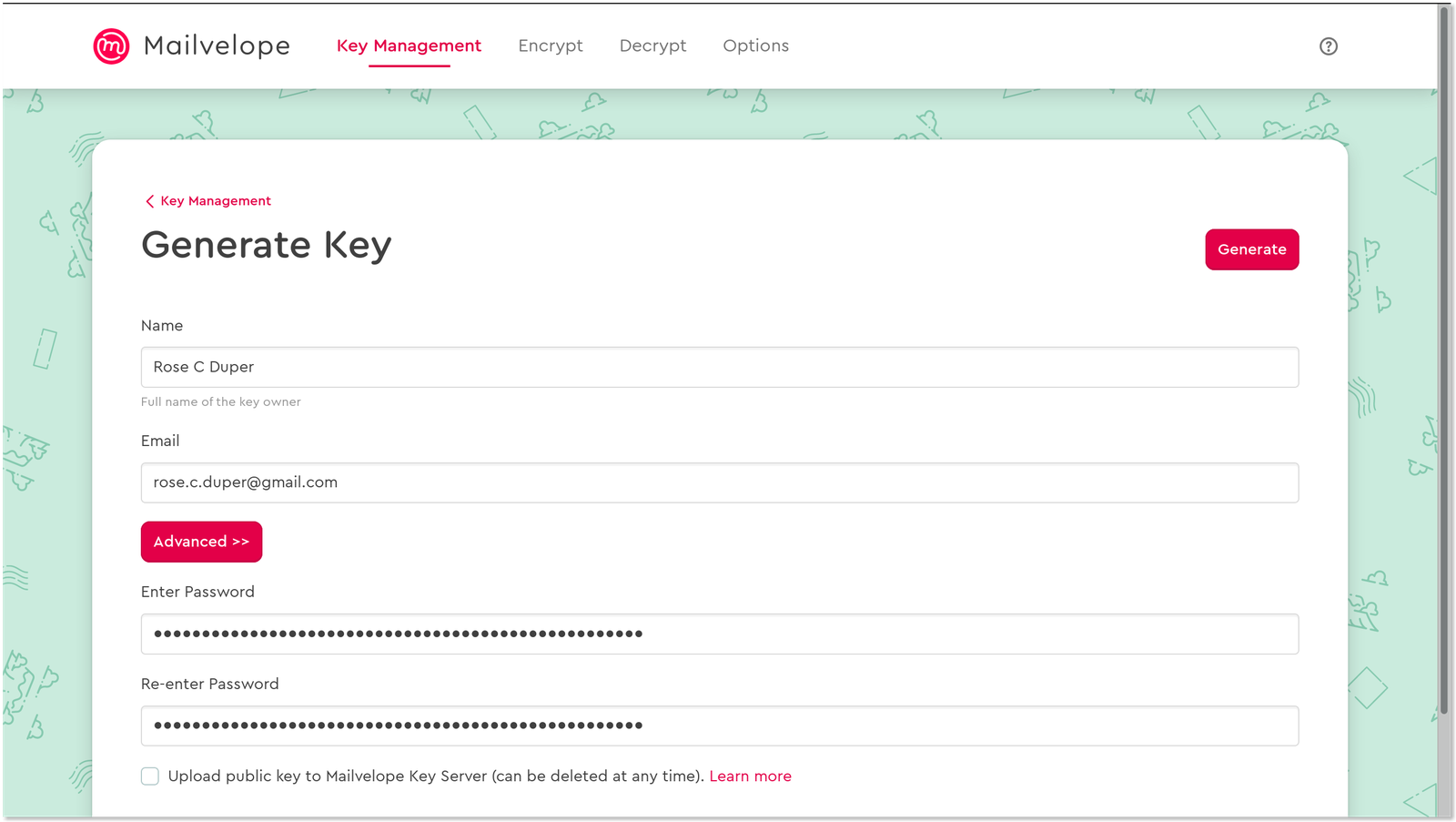Click the Generate Key page heading
Image resolution: width=1456 pixels, height=822 pixels.
(266, 244)
